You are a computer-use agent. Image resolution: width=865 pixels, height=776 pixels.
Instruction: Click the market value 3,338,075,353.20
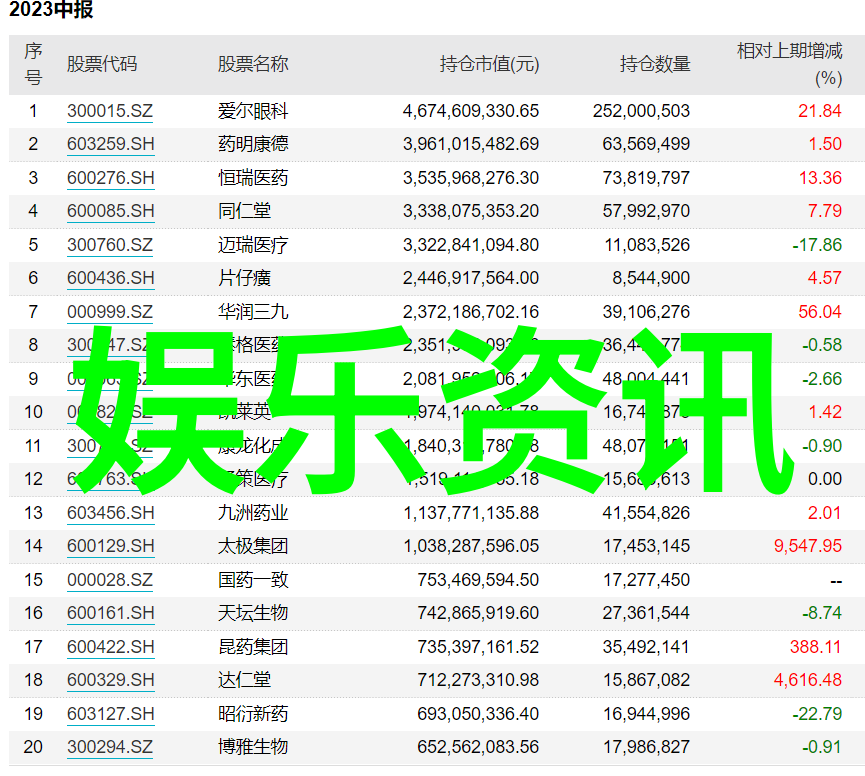[x=471, y=211]
